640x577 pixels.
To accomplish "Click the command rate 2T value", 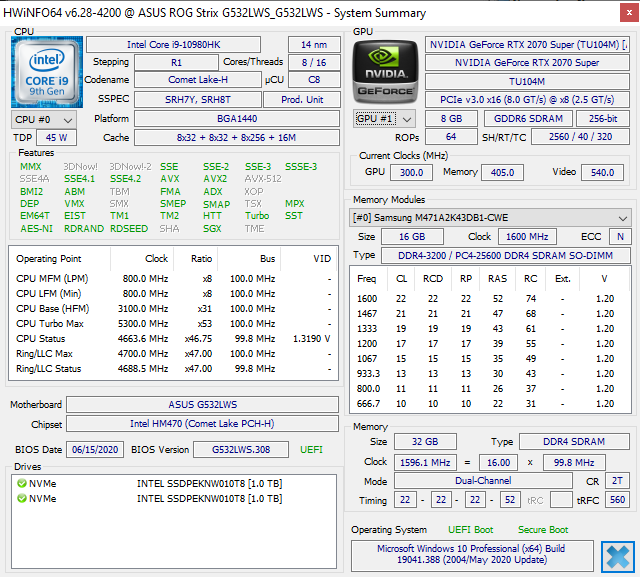I will (x=617, y=481).
